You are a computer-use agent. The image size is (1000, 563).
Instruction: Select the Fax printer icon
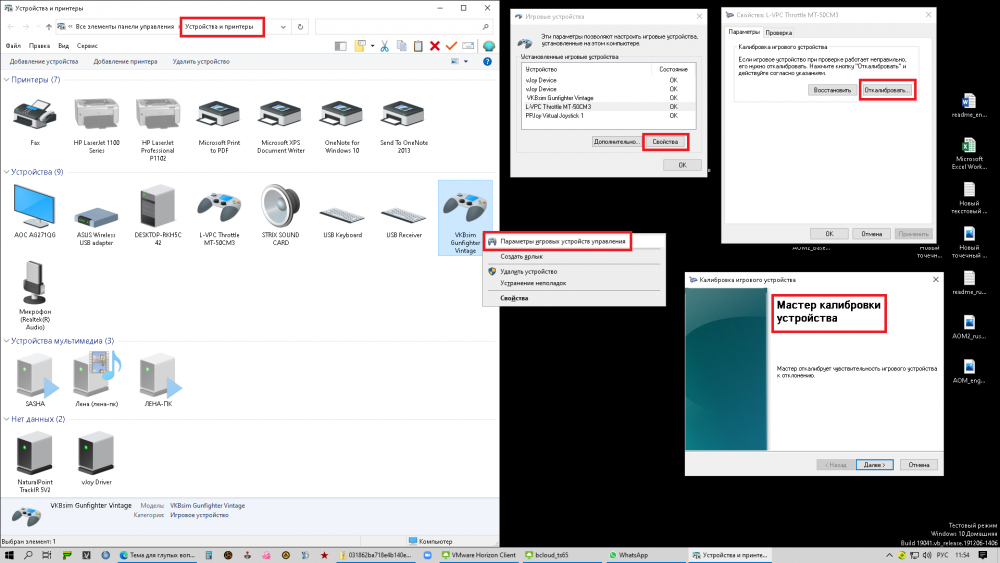[x=35, y=122]
